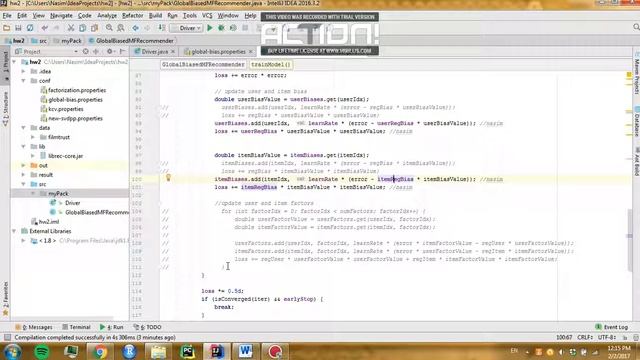Collapse the conf folder
Screen dimensions: 640x360
[x=24, y=81]
